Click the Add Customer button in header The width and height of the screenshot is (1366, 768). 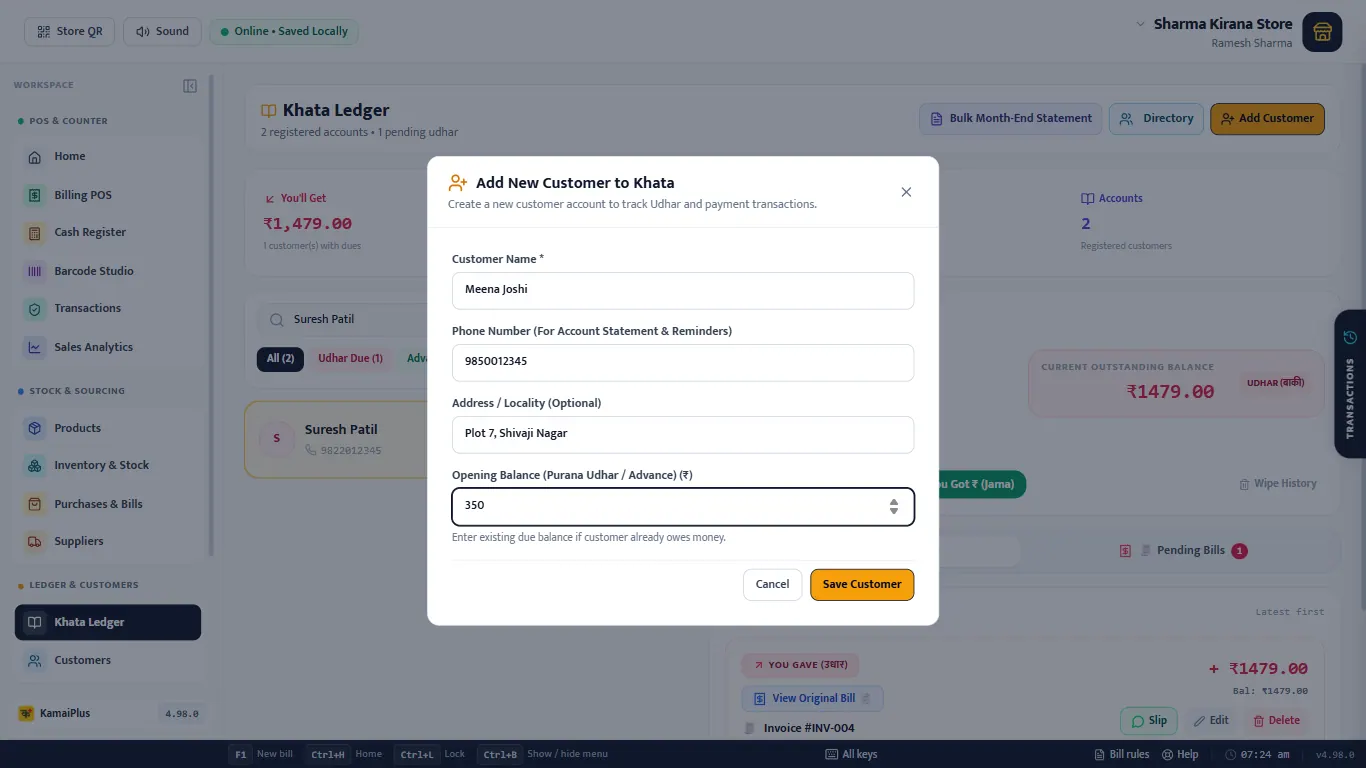click(1267, 119)
